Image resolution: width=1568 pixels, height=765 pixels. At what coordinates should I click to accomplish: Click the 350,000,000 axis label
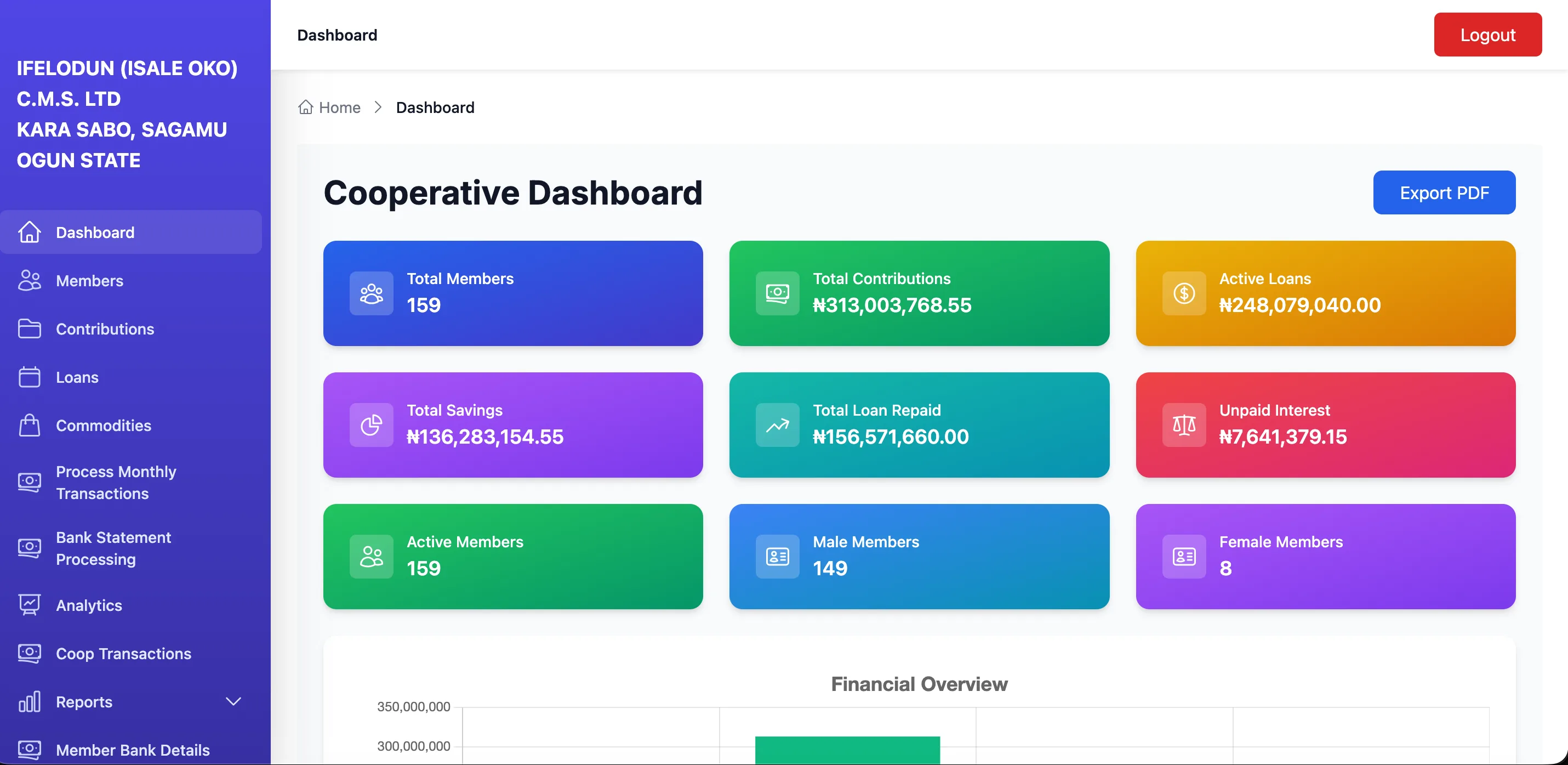(413, 706)
